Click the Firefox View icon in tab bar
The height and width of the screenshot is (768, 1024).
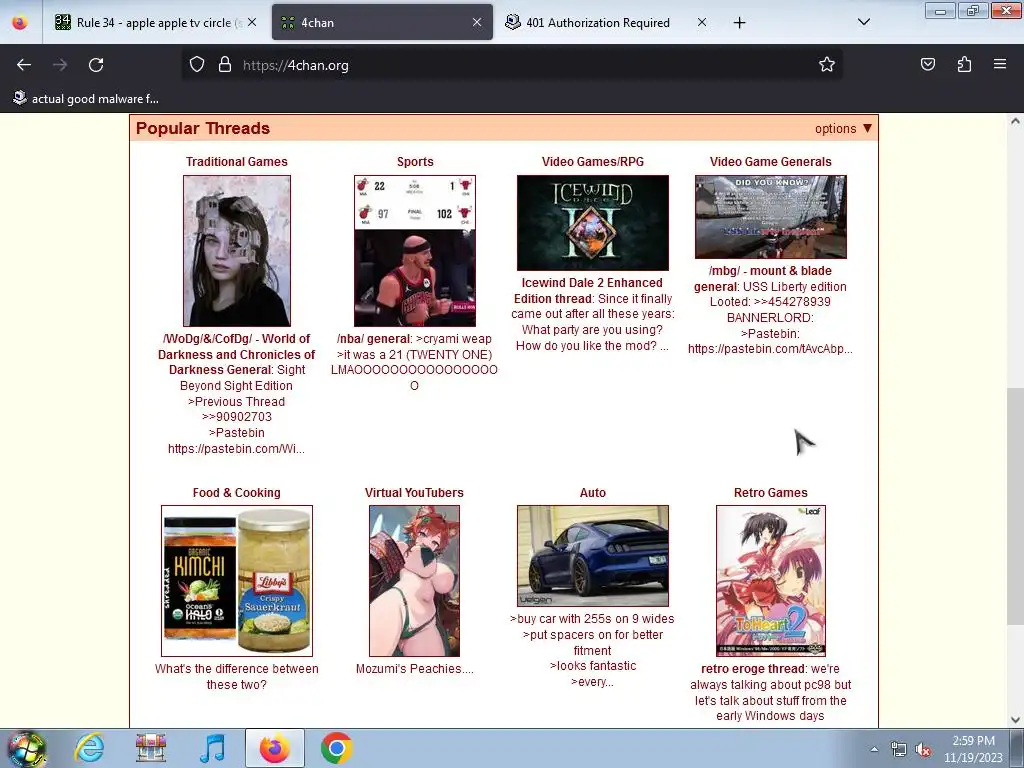(x=20, y=23)
